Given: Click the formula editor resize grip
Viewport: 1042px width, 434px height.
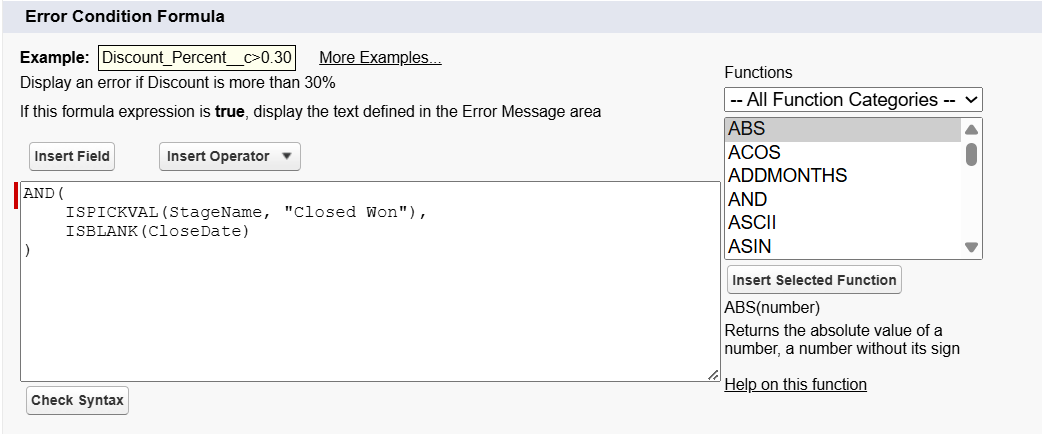Looking at the screenshot, I should [x=713, y=375].
